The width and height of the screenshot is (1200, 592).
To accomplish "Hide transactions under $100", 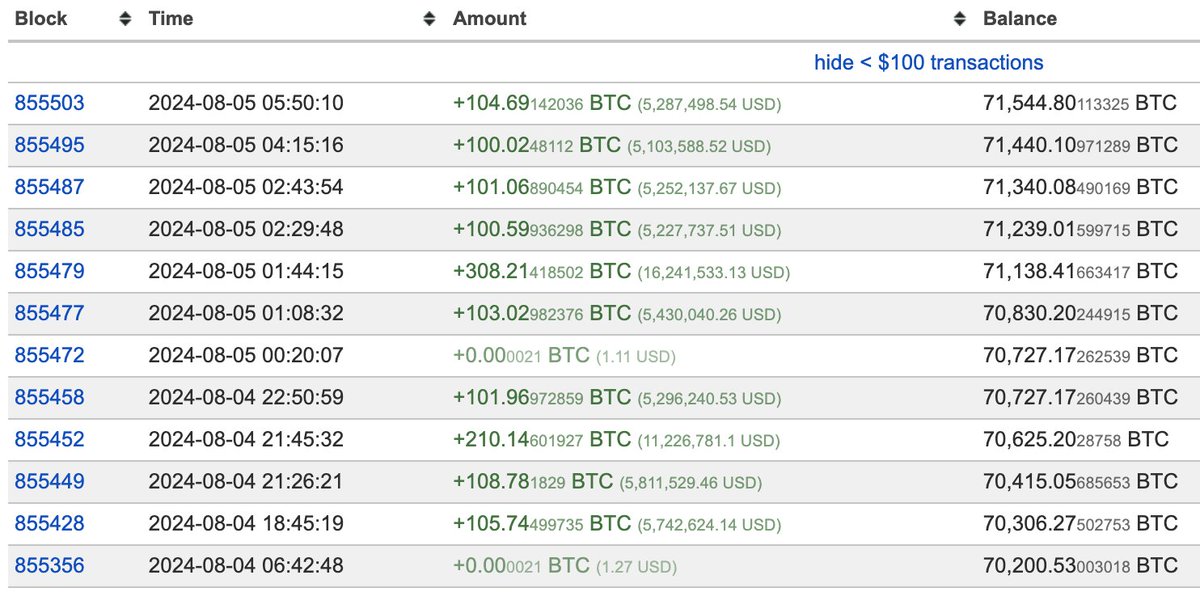I will (929, 63).
